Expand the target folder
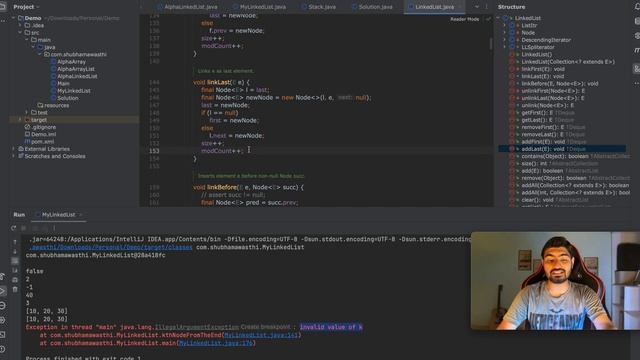 [20, 120]
